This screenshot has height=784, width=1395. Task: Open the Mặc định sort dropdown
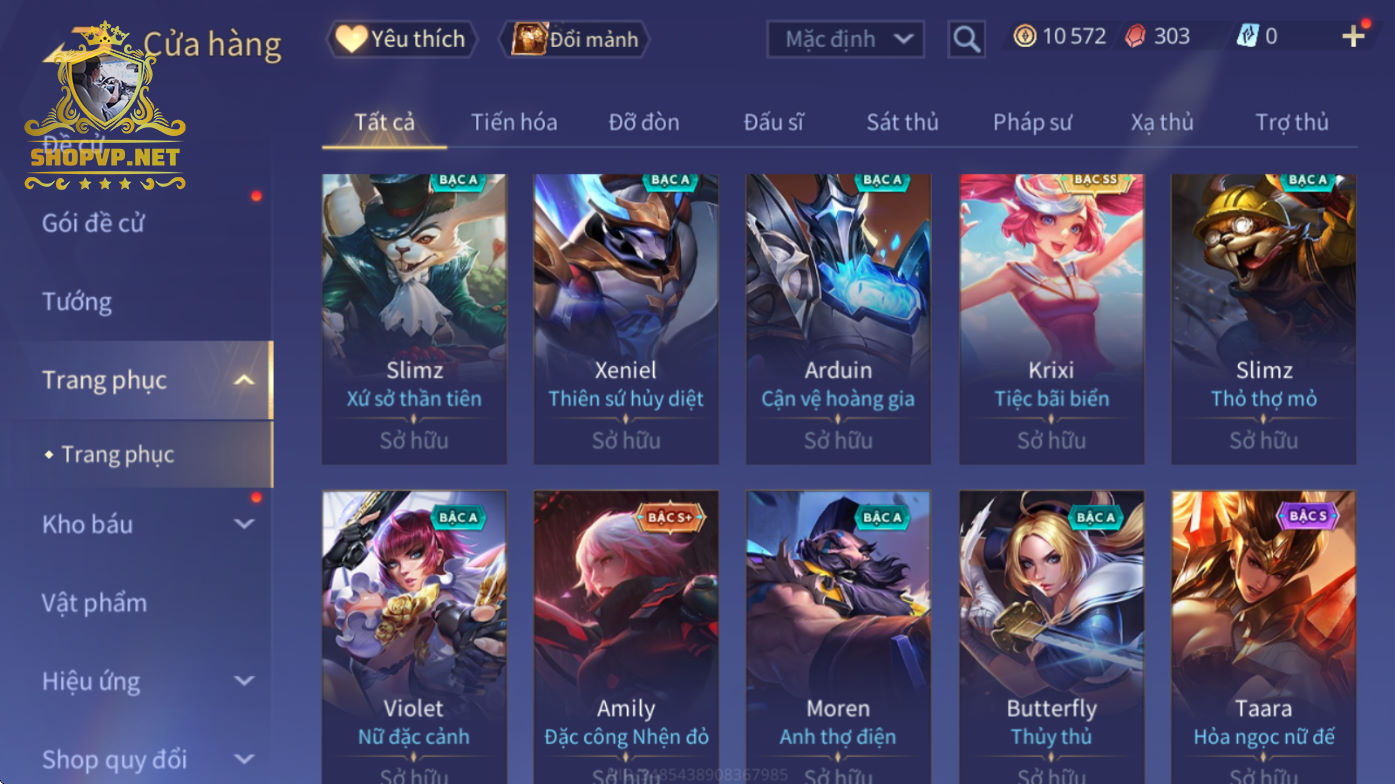[846, 39]
